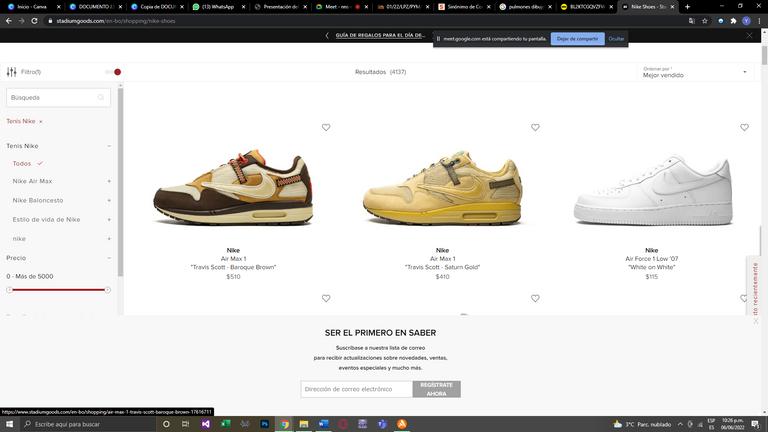Add Air Force 1 Low '07 to wishlist
Screen dimensions: 768x432
pos(744,127)
